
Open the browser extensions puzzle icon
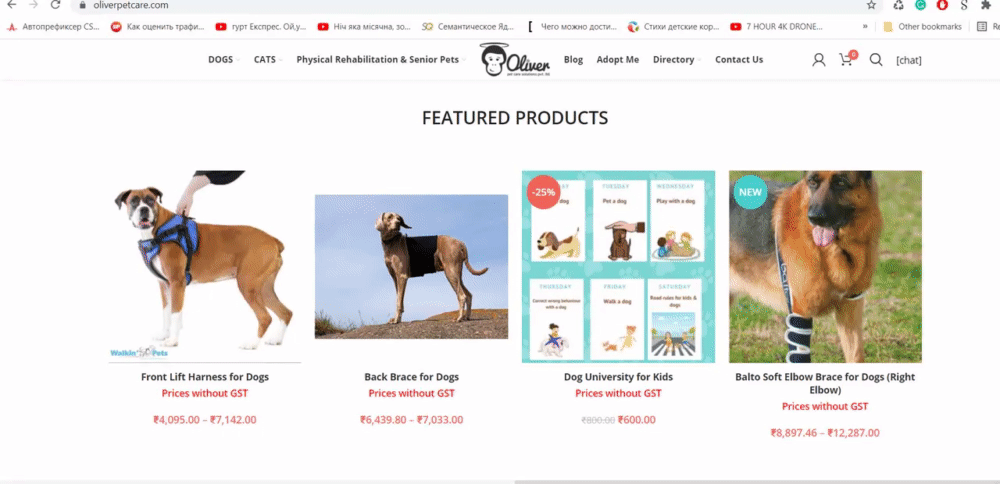(x=986, y=5)
